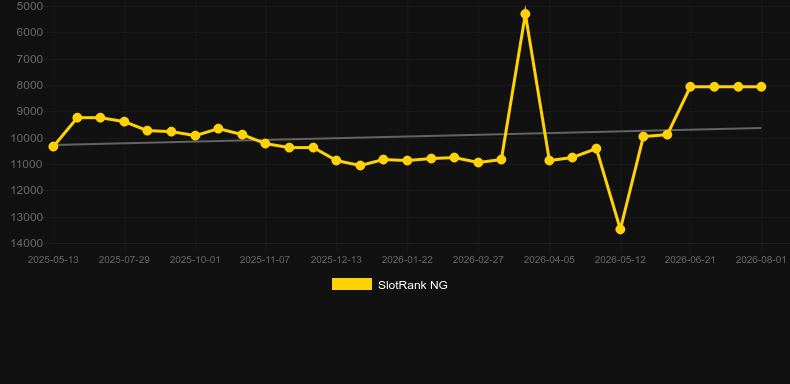This screenshot has width=790, height=384.
Task: Click the 13000 y-axis label
Action: [27, 217]
